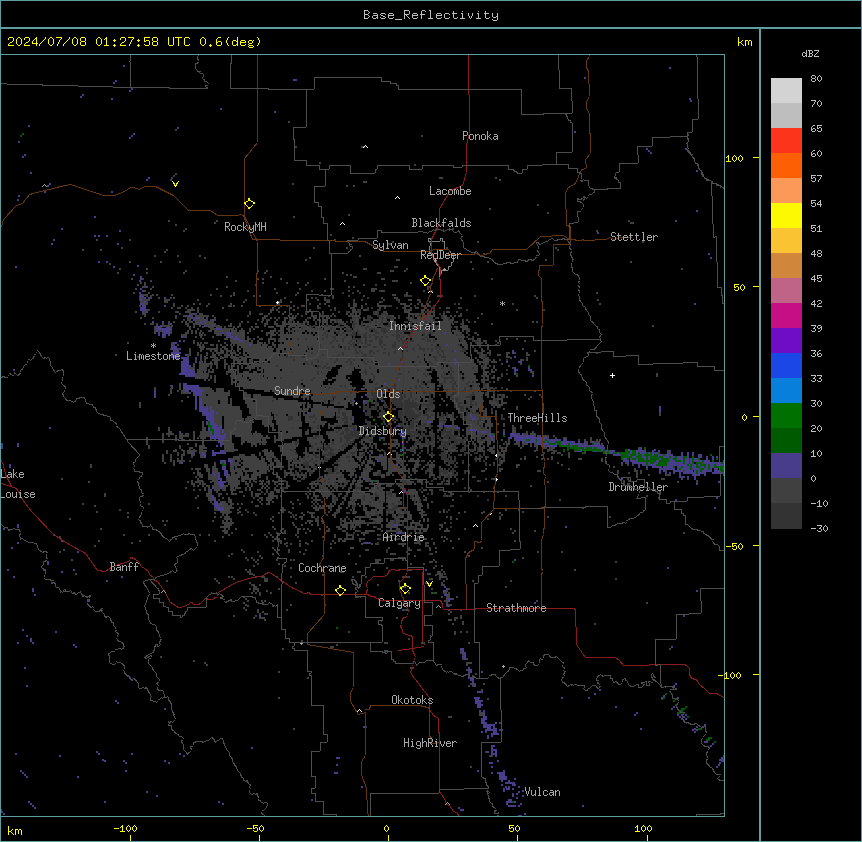Select the Cochrane town label
The height and width of the screenshot is (842, 862).
pyautogui.click(x=322, y=568)
